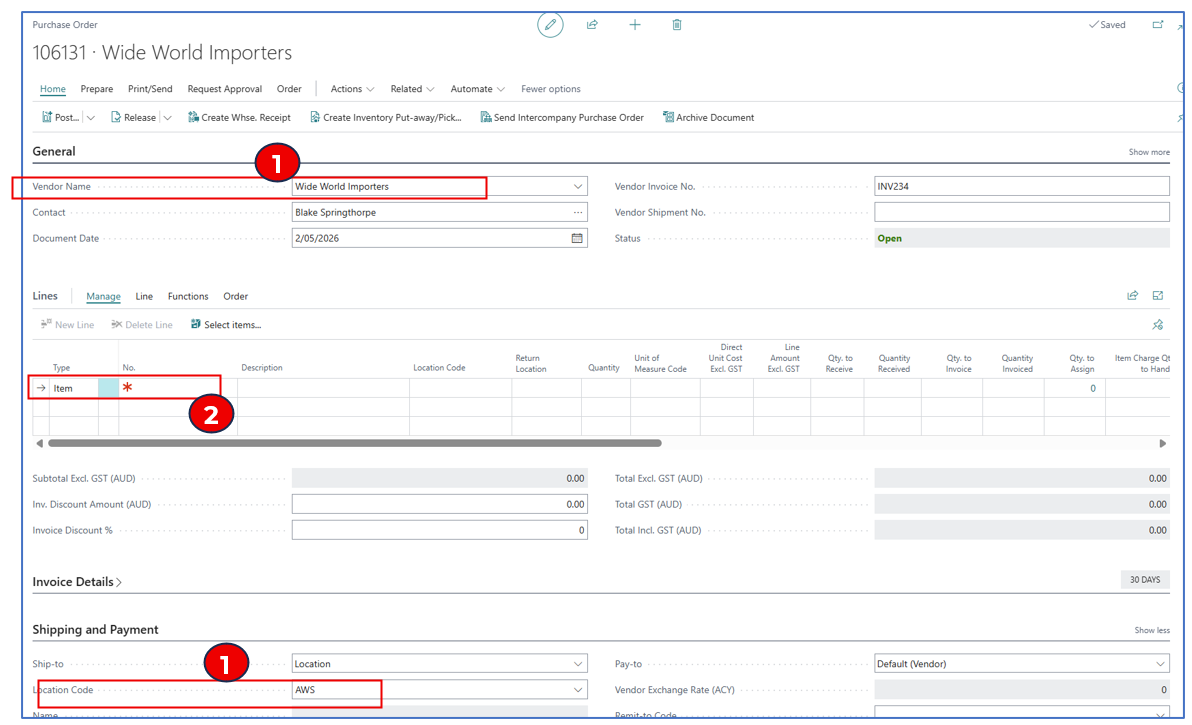Click the plus icon to create new
This screenshot has height=725, width=1192.
(634, 25)
